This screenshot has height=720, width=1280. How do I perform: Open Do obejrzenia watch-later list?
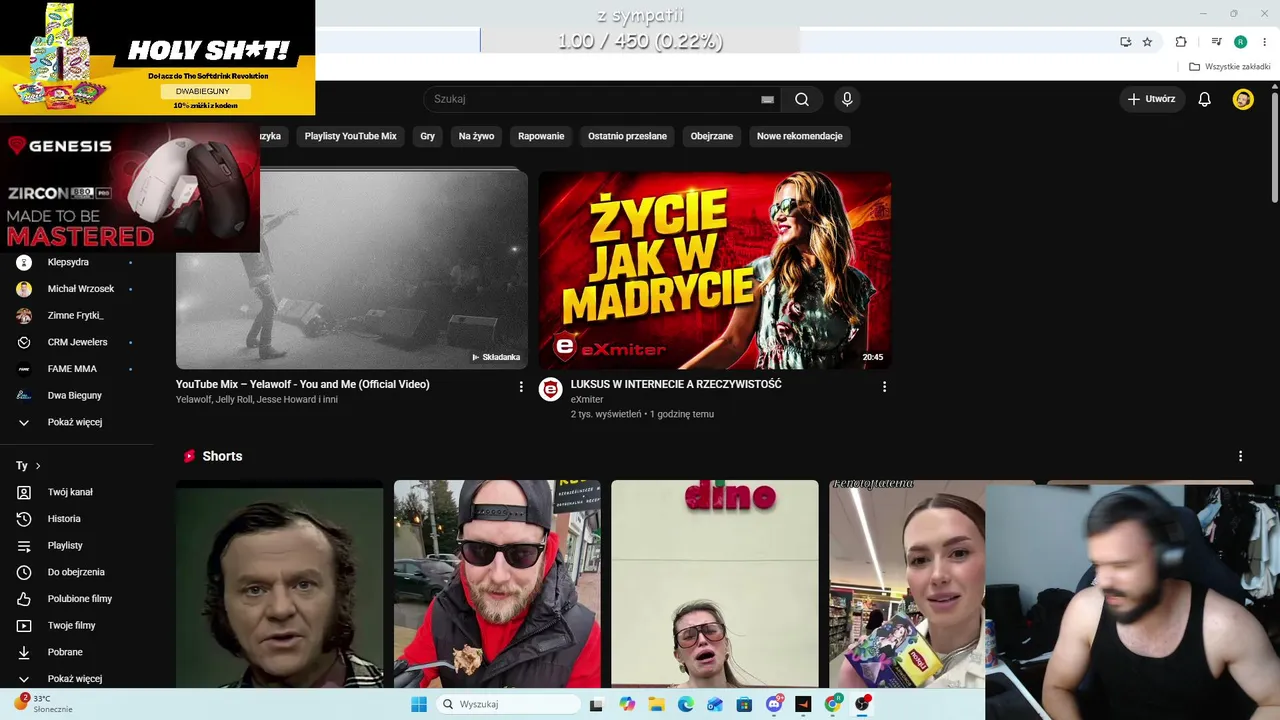[x=77, y=572]
